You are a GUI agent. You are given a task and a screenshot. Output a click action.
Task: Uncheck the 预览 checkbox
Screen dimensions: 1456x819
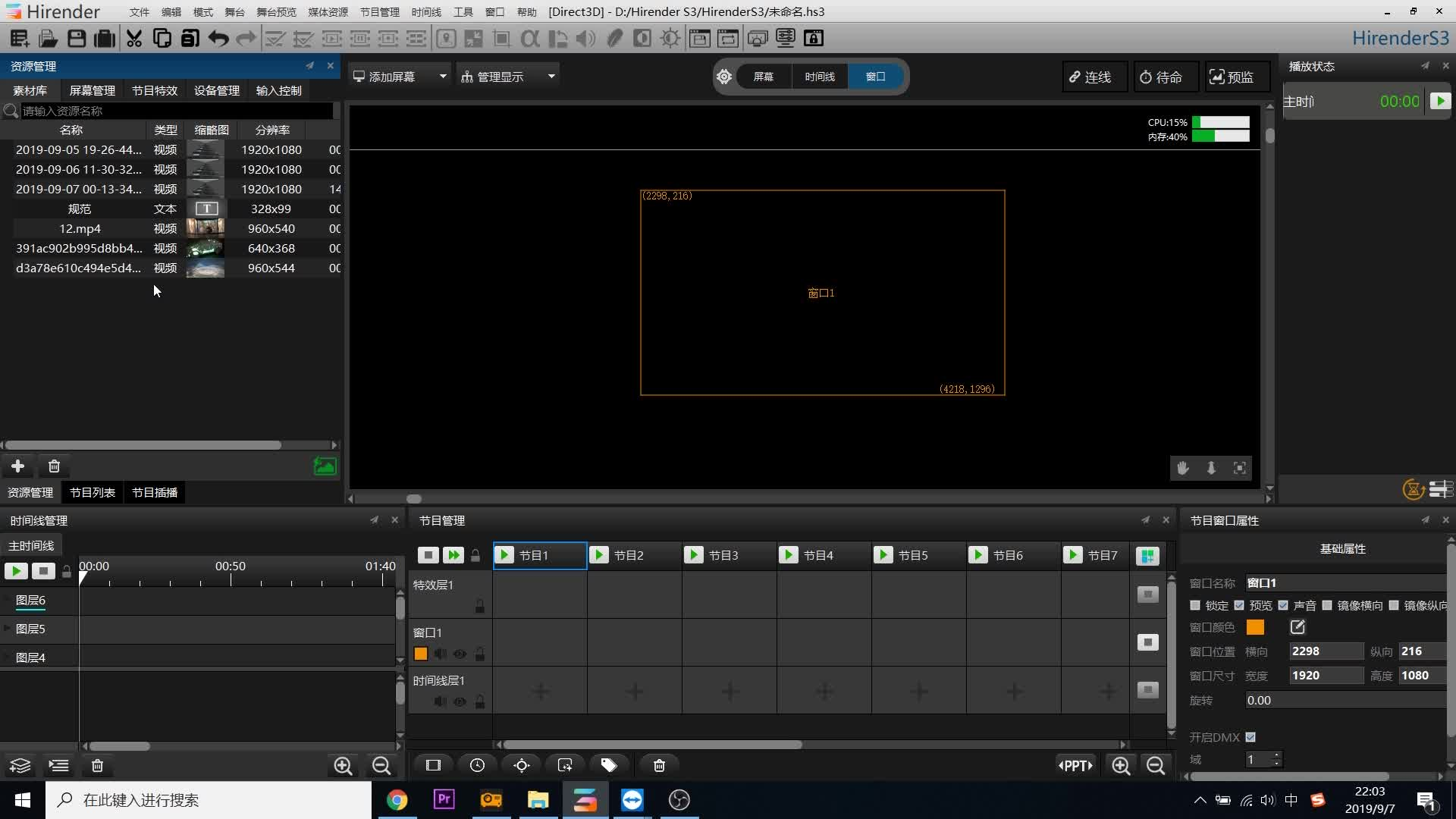pos(1239,605)
